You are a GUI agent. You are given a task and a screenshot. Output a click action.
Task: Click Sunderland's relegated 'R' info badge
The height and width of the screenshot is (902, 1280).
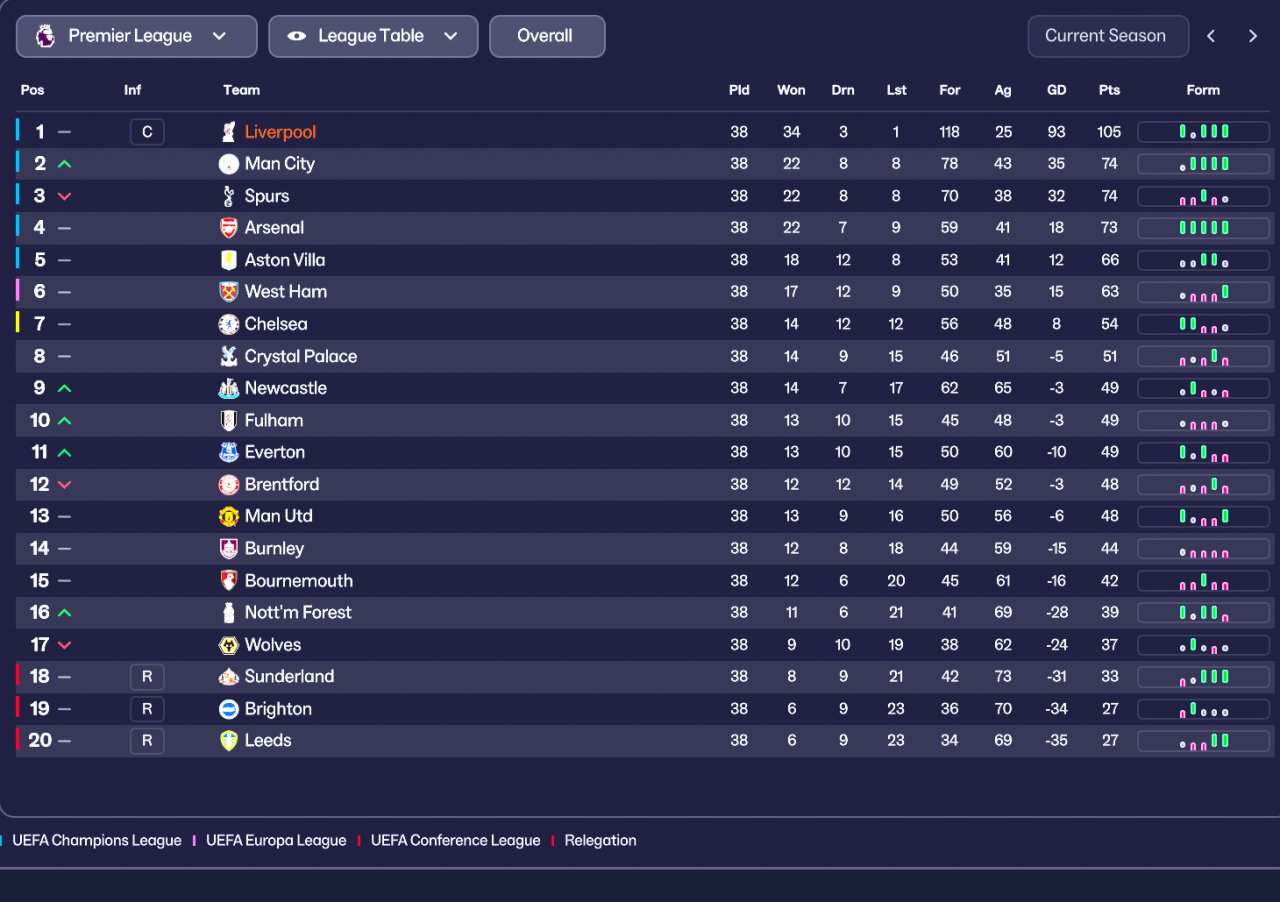147,677
